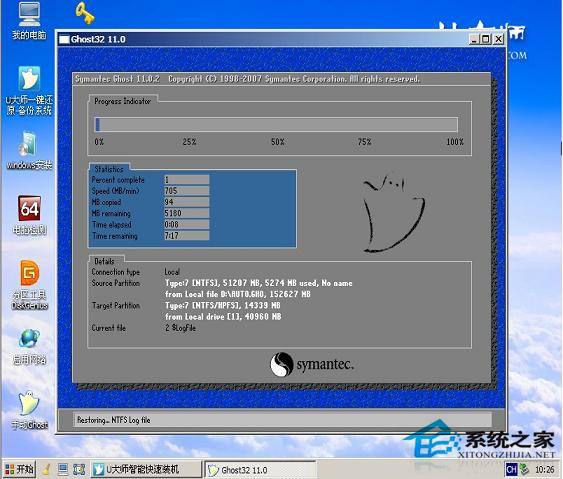Click the 50% progress scale label
This screenshot has width=563, height=479.
278,142
